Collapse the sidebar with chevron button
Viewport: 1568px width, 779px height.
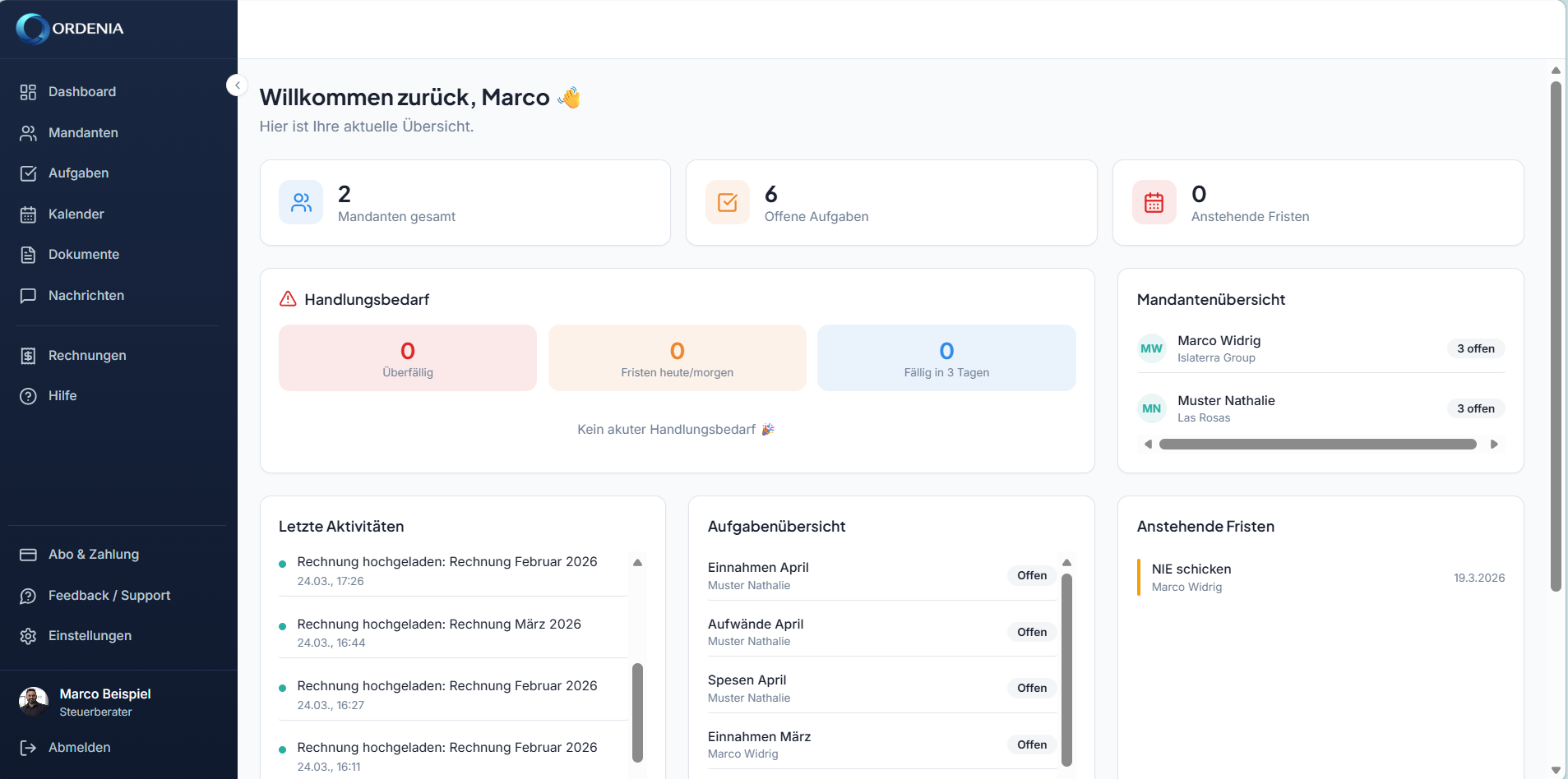click(x=237, y=85)
